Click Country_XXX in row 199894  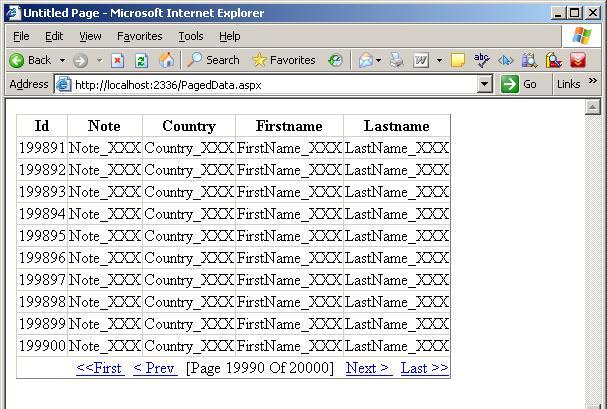click(x=189, y=214)
